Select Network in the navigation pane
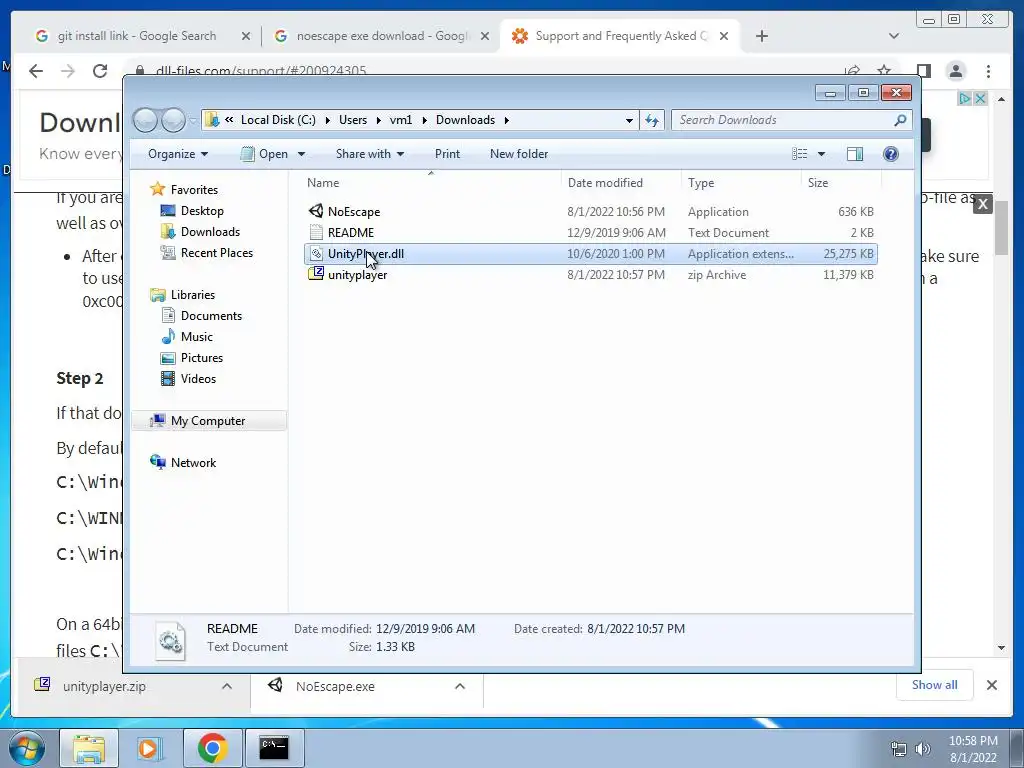This screenshot has width=1024, height=768. point(193,463)
